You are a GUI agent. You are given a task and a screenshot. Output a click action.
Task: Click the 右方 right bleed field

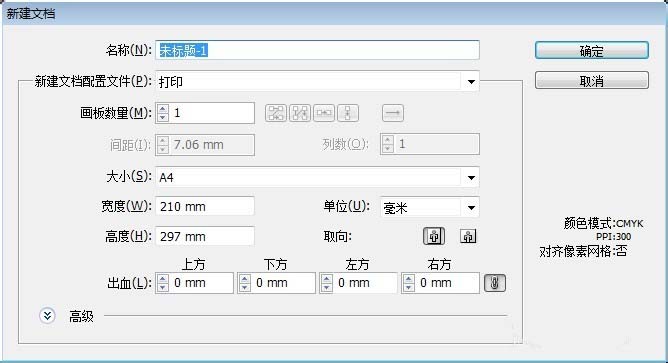[447, 283]
